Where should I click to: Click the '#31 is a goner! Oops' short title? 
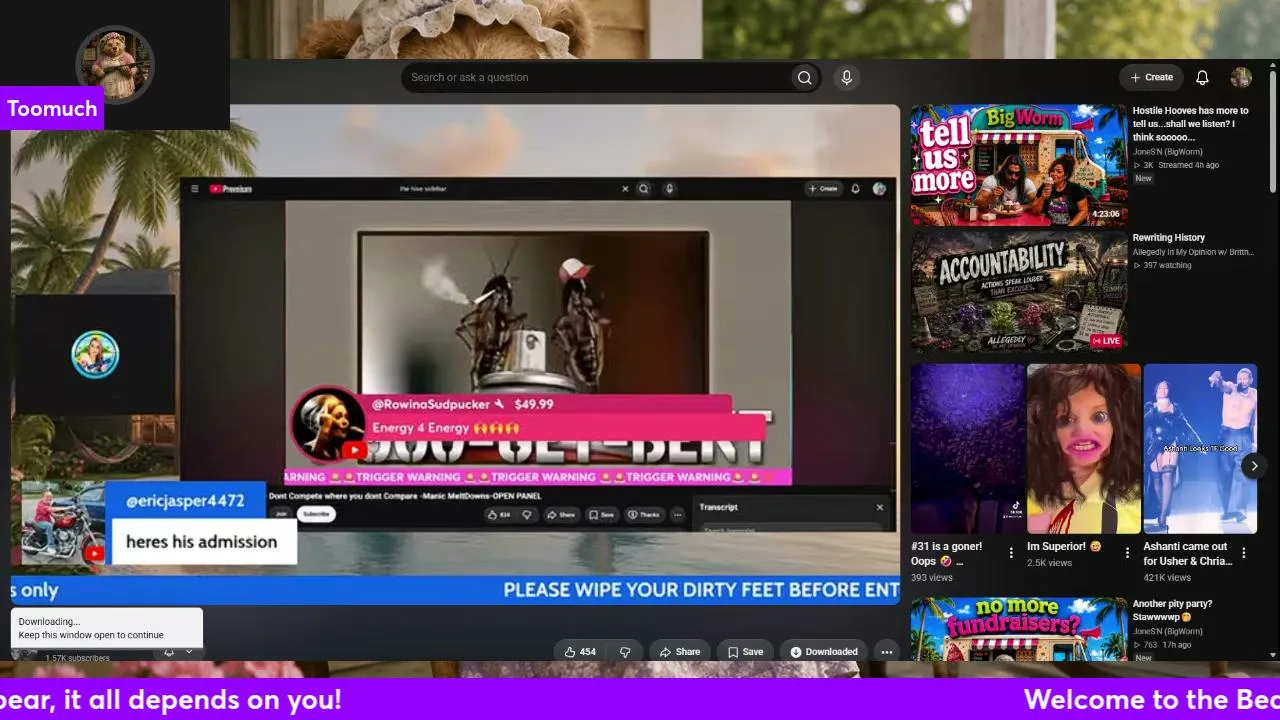(948, 554)
